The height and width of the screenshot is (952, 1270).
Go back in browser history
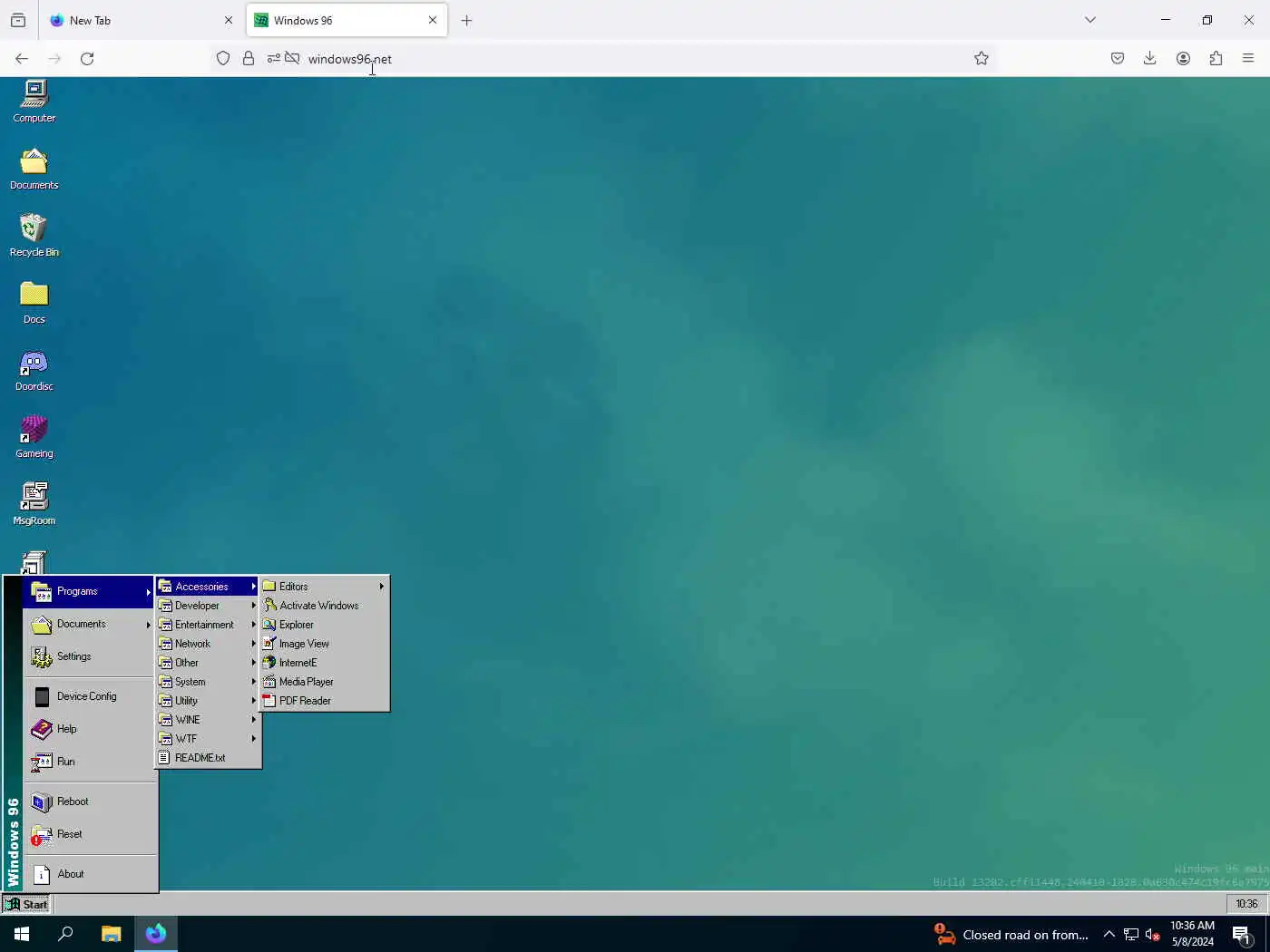click(22, 59)
